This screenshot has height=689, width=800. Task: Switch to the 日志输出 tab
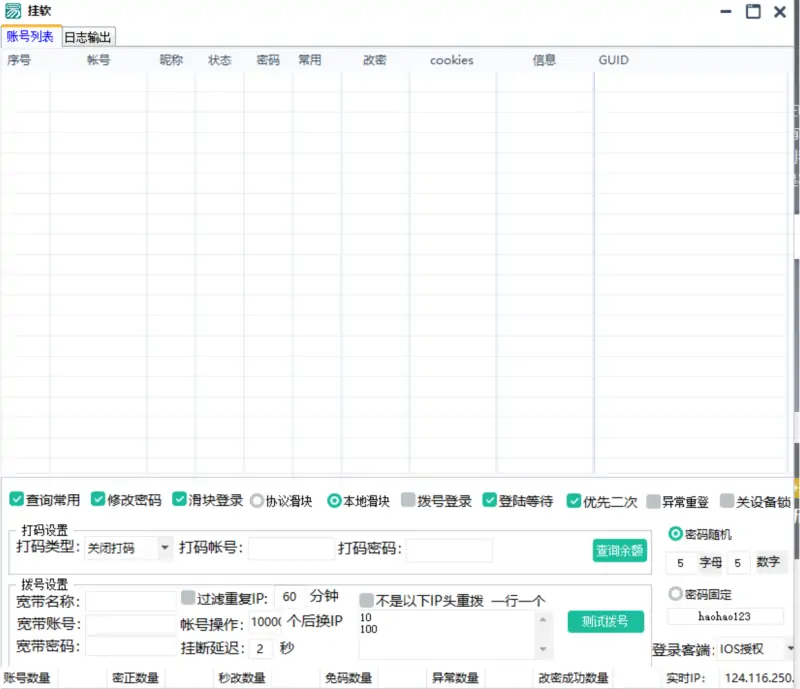[x=88, y=34]
